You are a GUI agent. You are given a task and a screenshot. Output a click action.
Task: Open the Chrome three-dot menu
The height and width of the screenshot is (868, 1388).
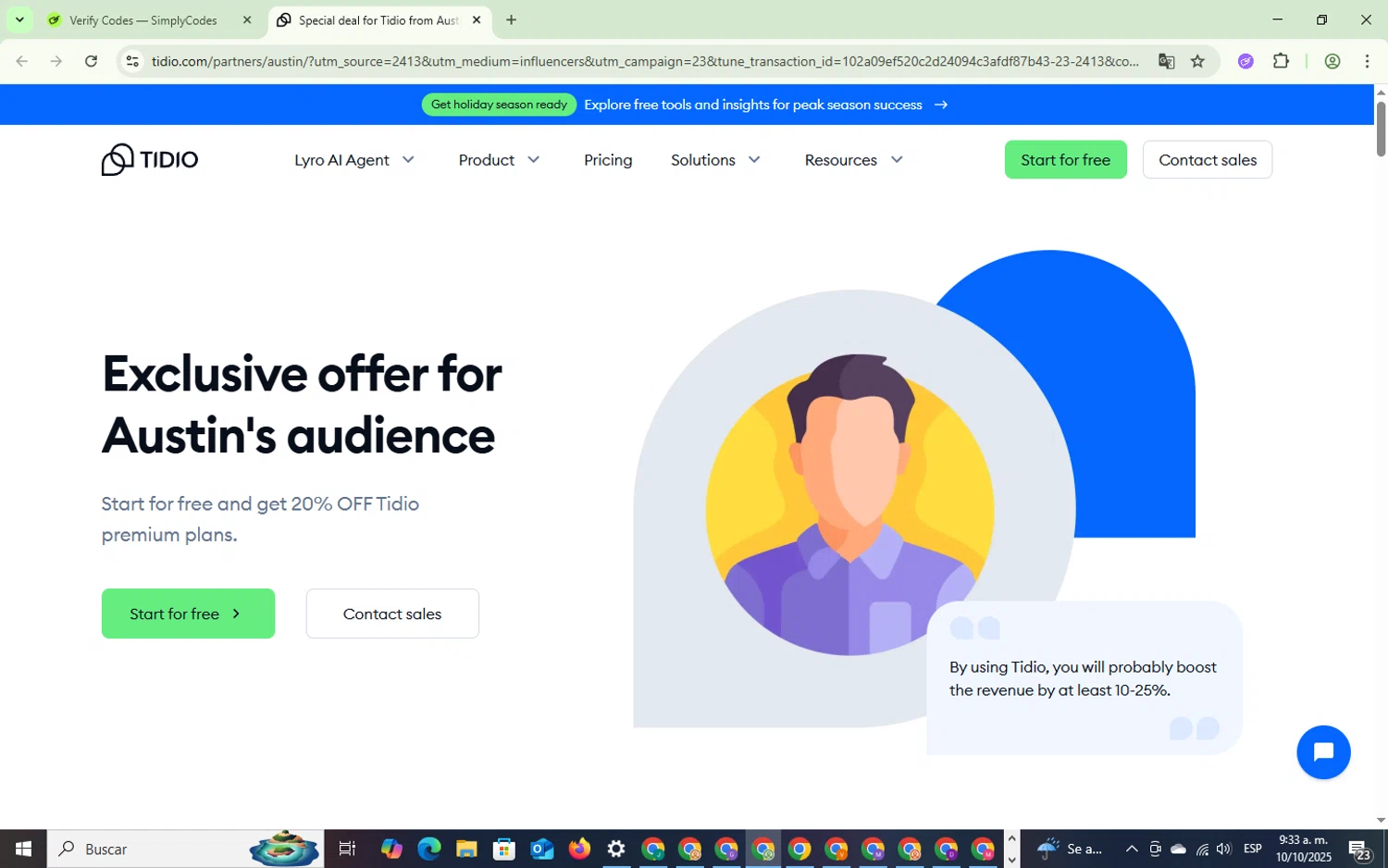click(1367, 61)
